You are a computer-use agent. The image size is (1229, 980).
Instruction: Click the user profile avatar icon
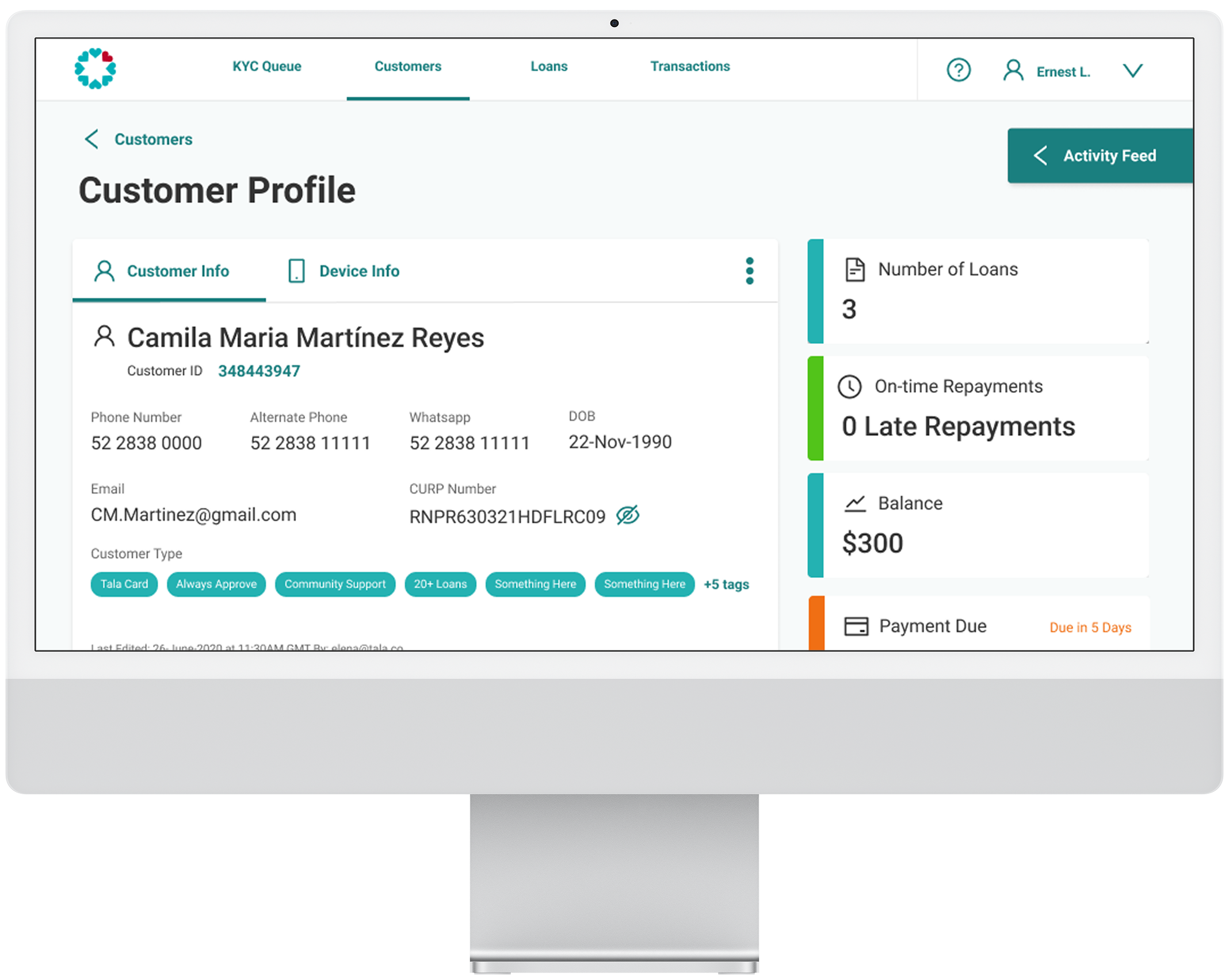click(x=1013, y=71)
